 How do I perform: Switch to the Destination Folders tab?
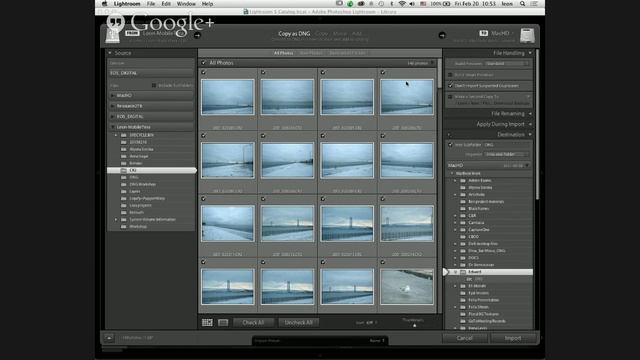(347, 53)
